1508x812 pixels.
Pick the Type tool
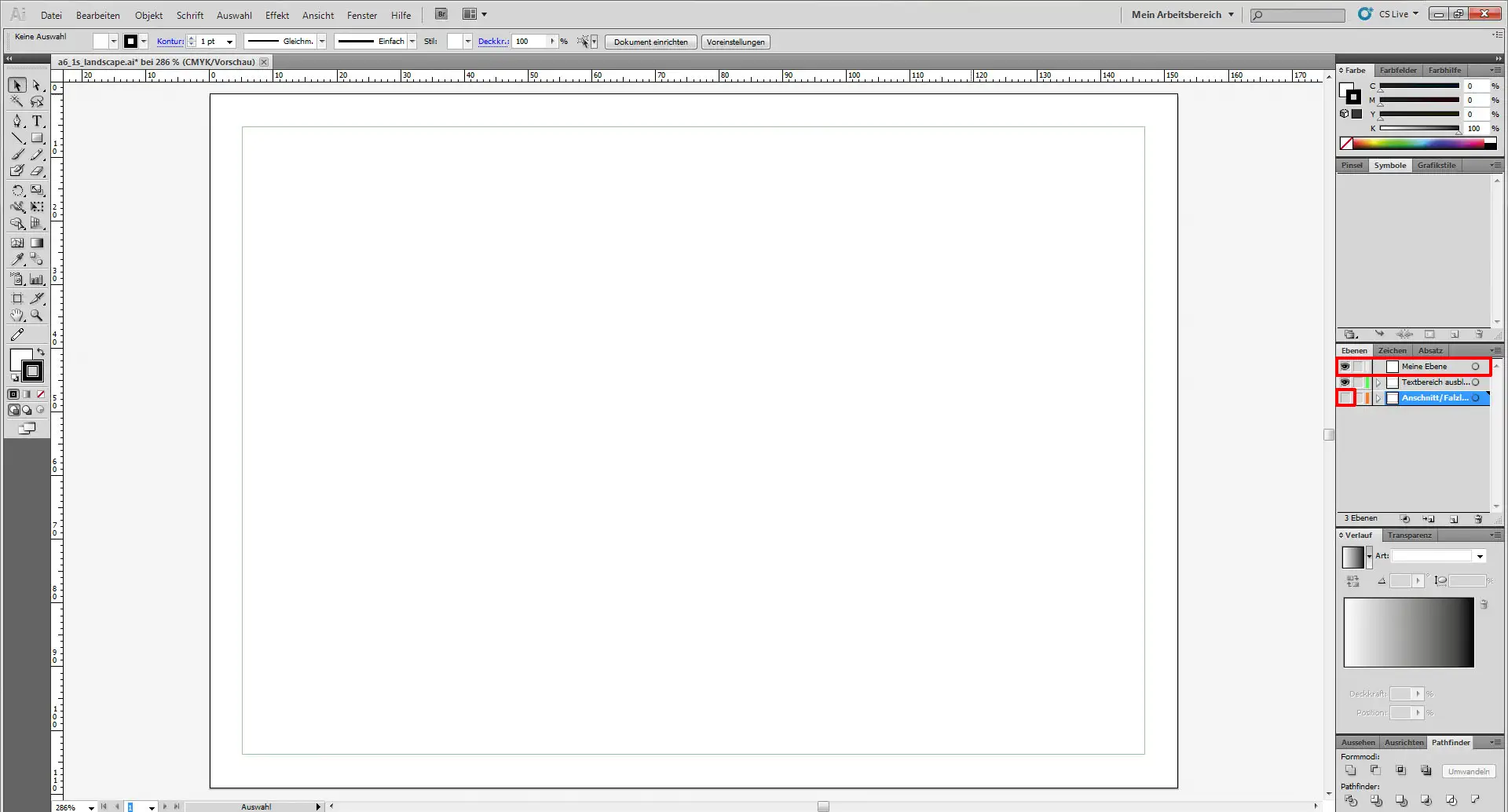(x=37, y=121)
